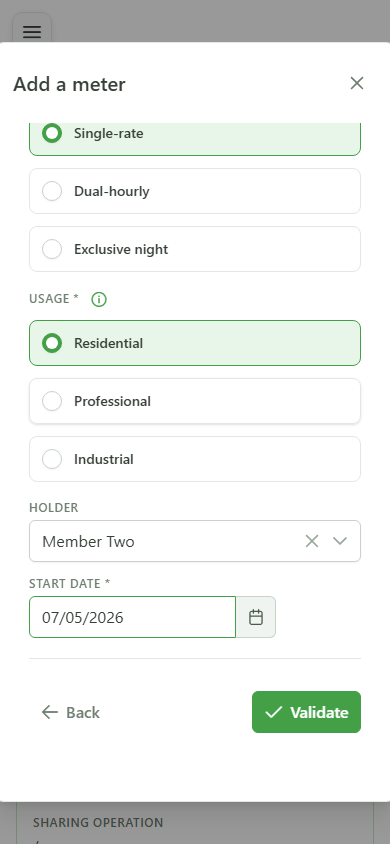Select Residential usage
This screenshot has height=844, width=390.
click(195, 343)
